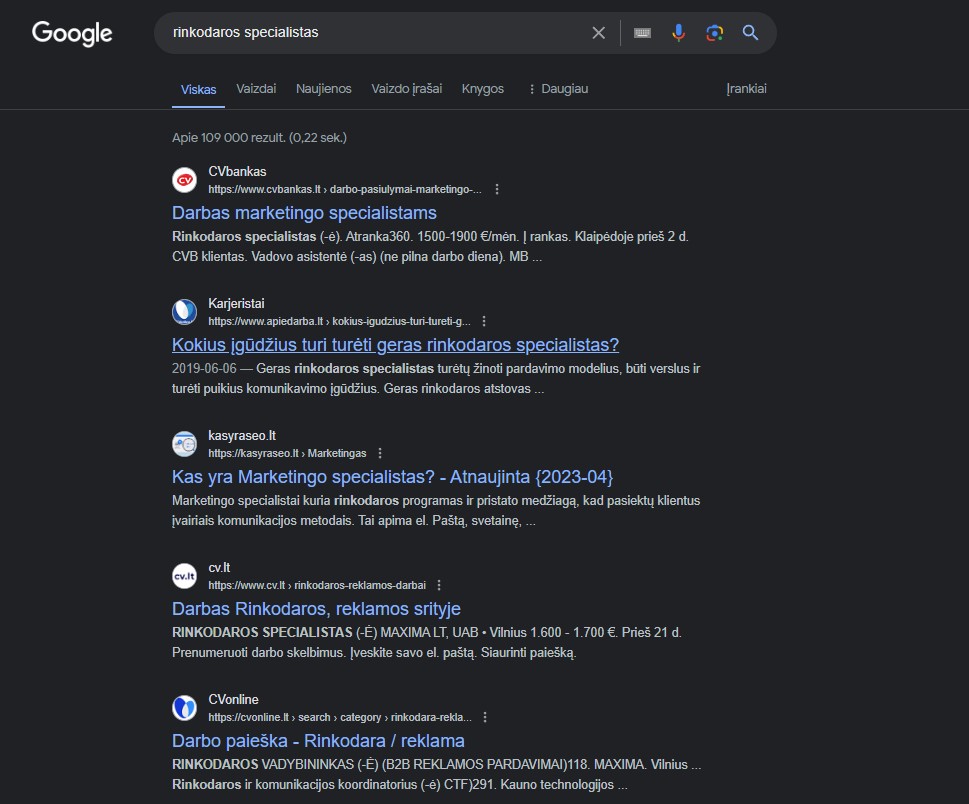Open the Įrankiai search tools
This screenshot has height=804, width=969.
(746, 89)
